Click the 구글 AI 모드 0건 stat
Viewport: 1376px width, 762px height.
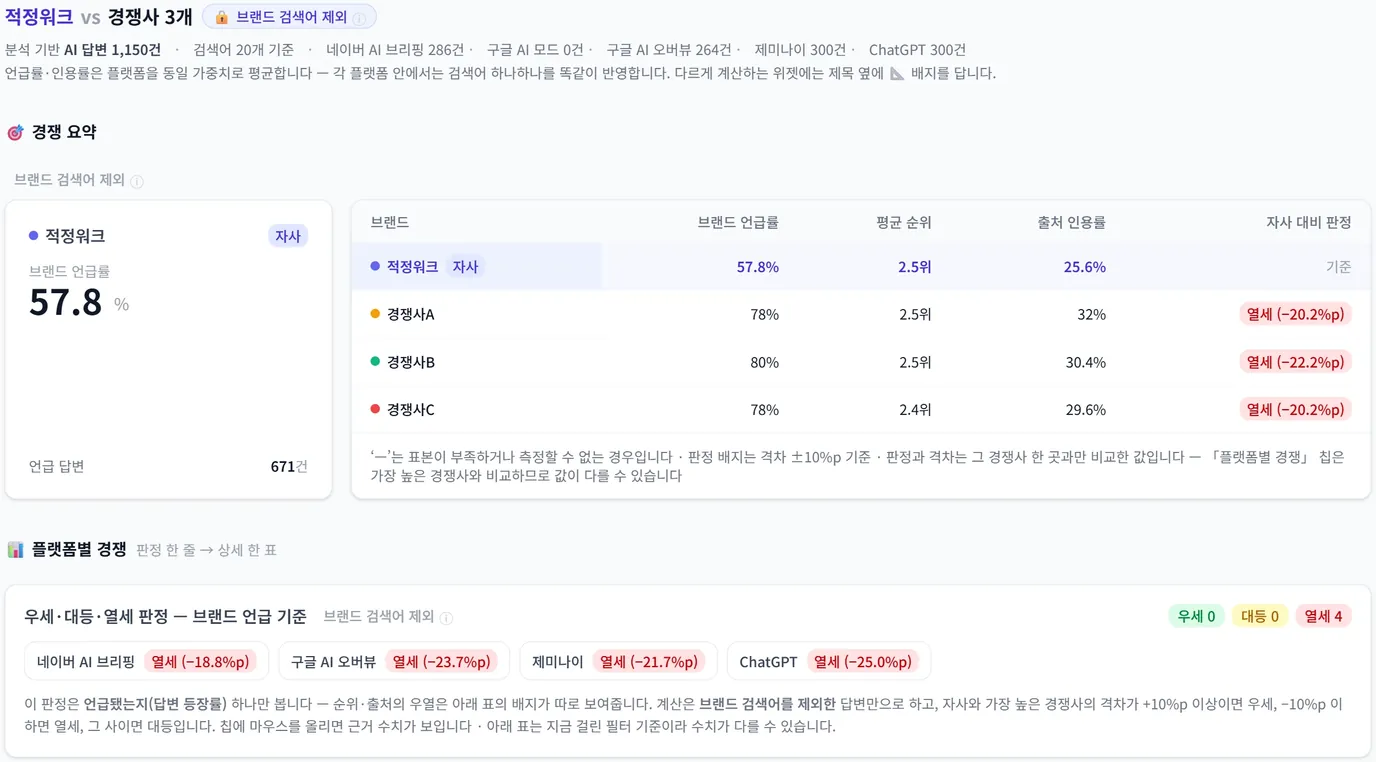pyautogui.click(x=535, y=50)
